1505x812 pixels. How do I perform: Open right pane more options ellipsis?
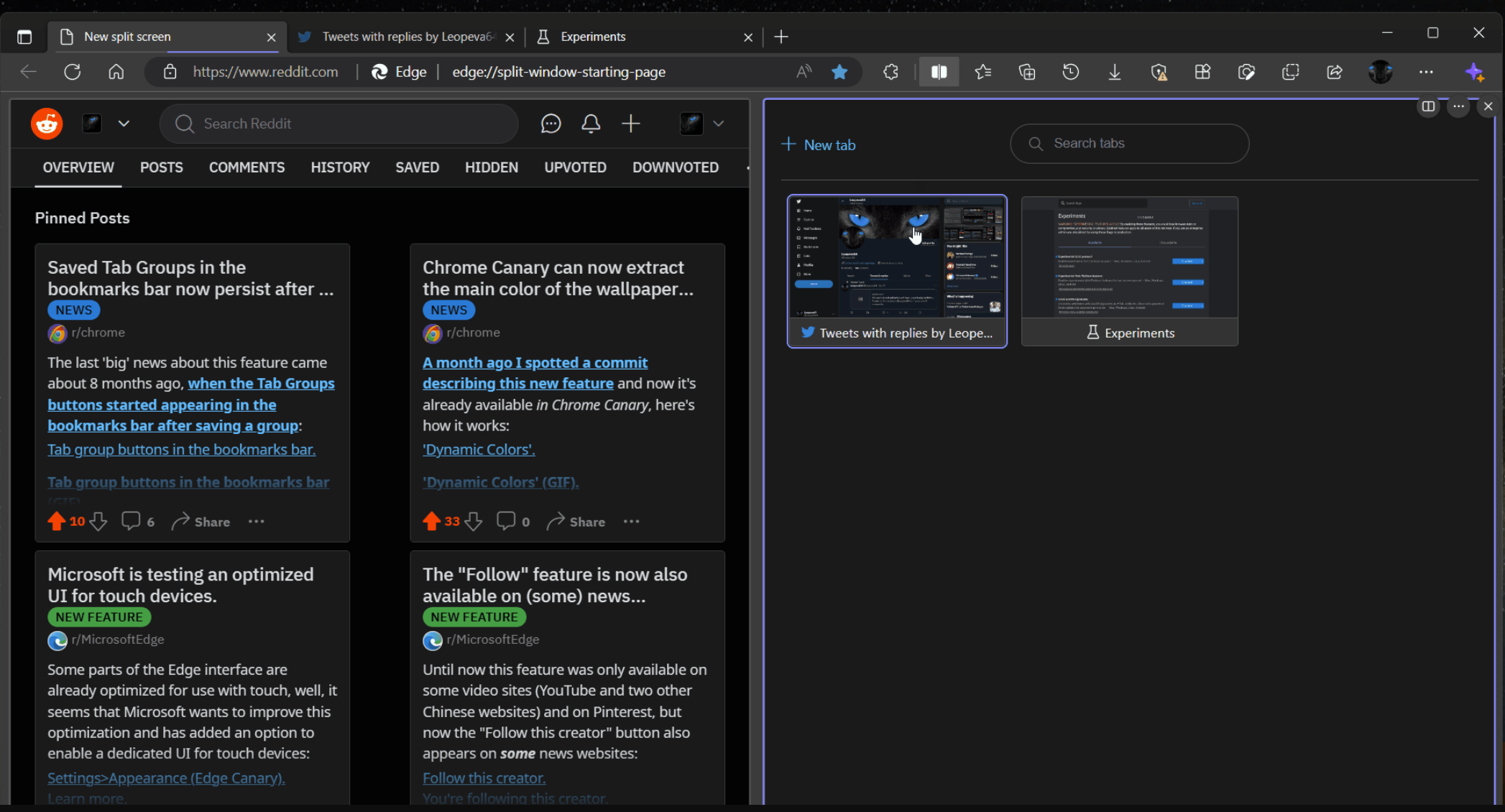pyautogui.click(x=1458, y=106)
